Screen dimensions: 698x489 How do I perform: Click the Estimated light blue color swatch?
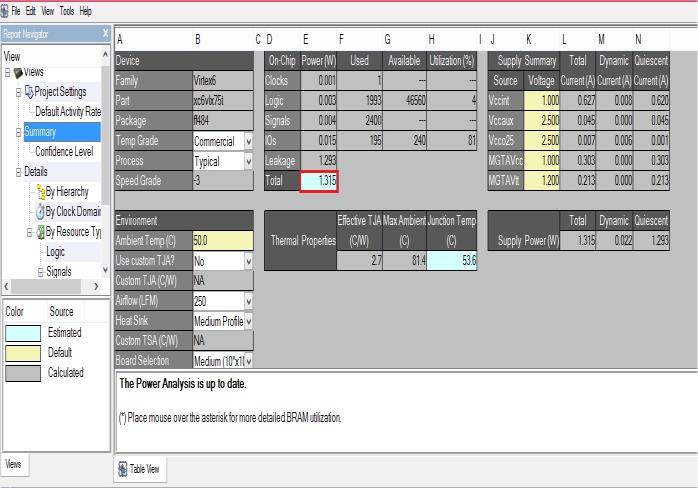(23, 333)
